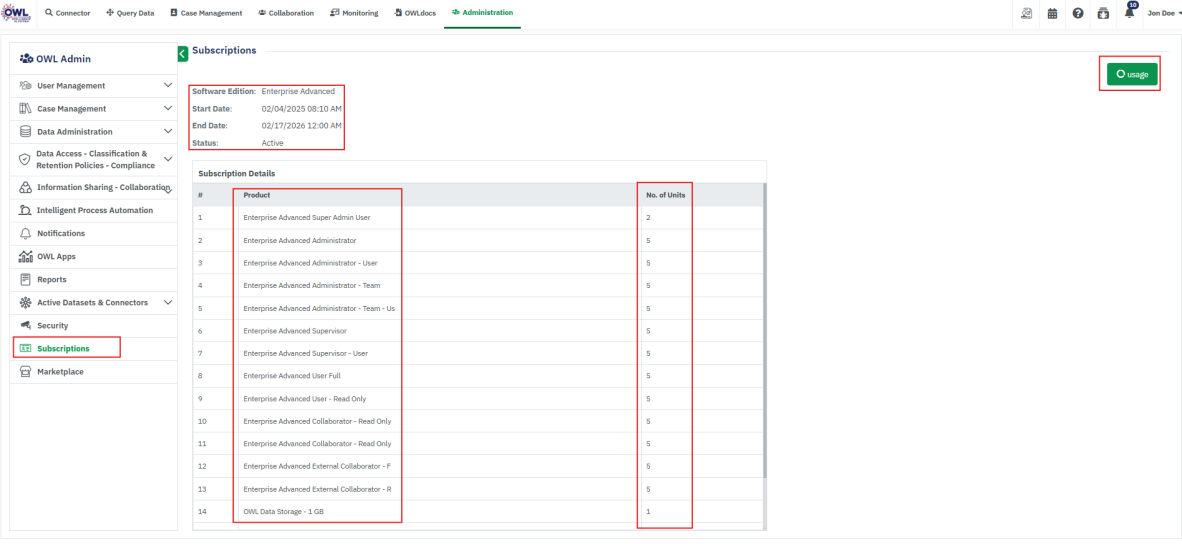This screenshot has width=1182, height=544.
Task: Open the notifications bell with badge
Action: [x=1130, y=13]
